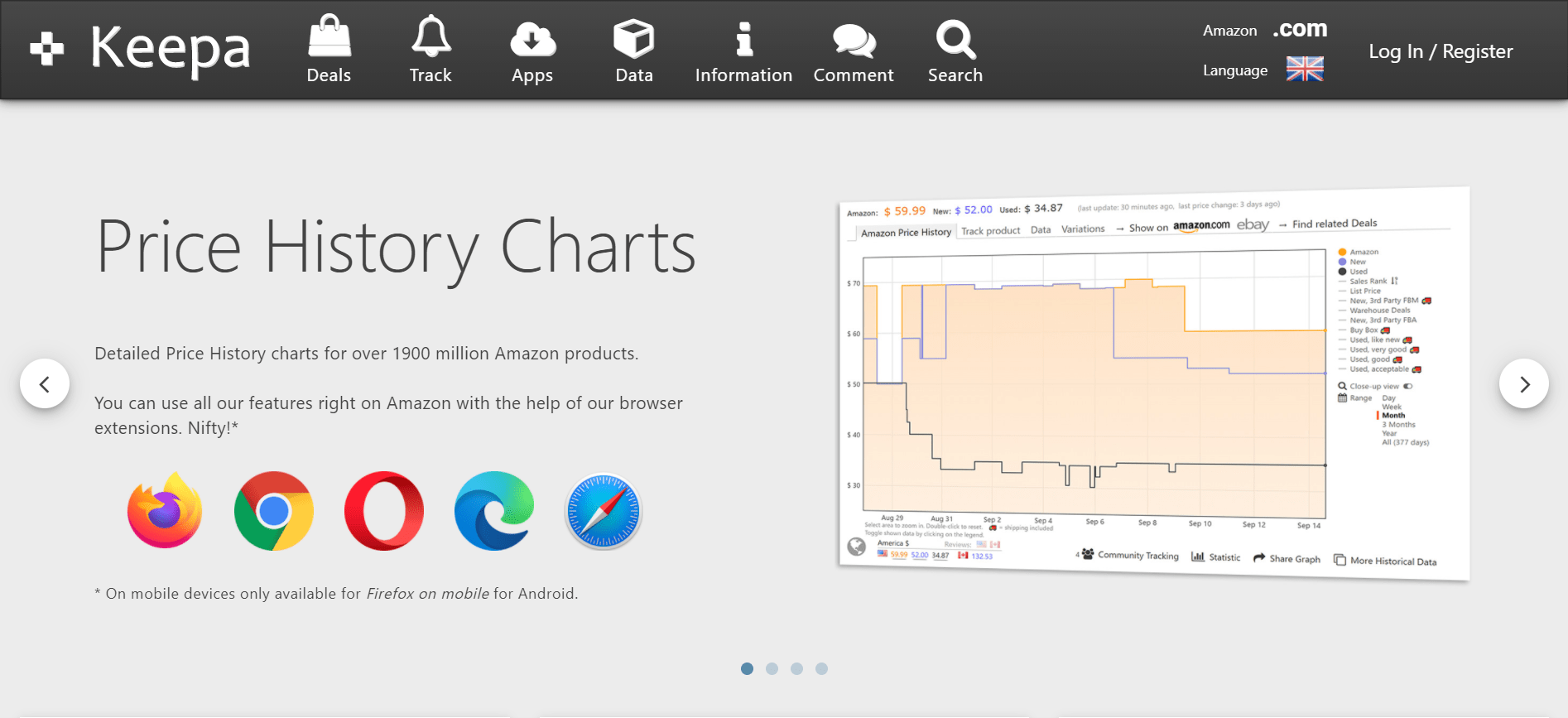Click the Safari browser icon
Viewport: 1568px width, 718px height.
[604, 511]
